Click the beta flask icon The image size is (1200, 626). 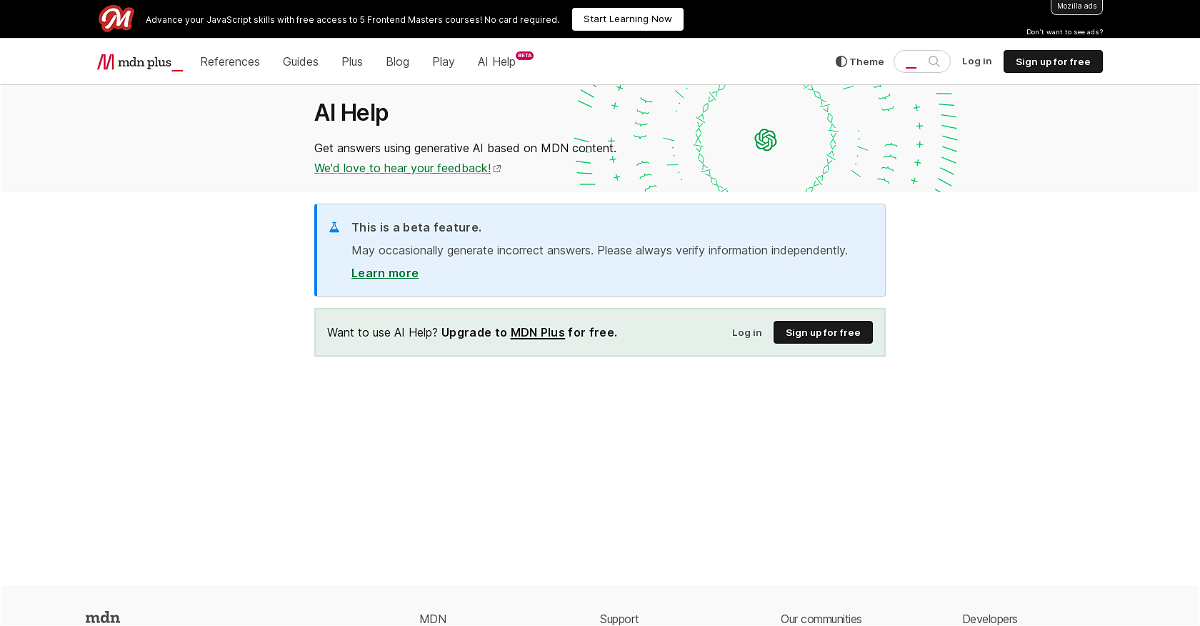335,228
